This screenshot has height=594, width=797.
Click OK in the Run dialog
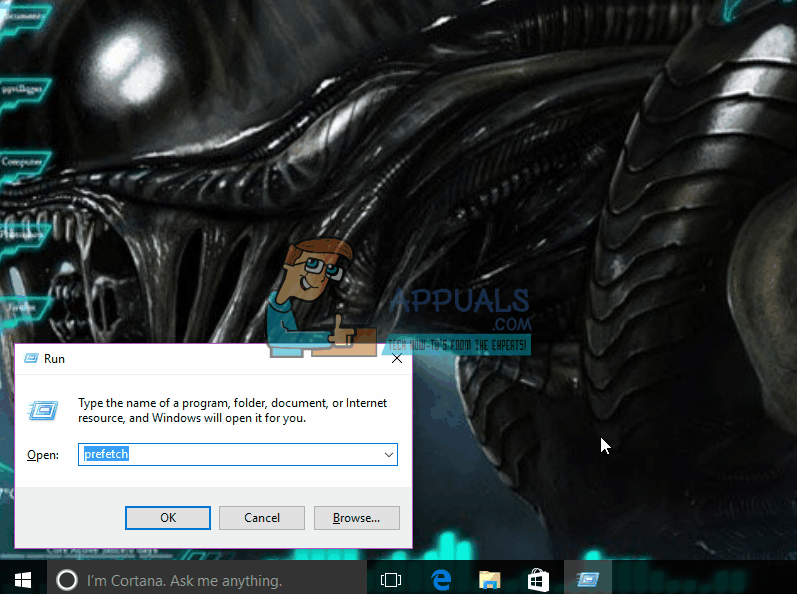[x=168, y=518]
